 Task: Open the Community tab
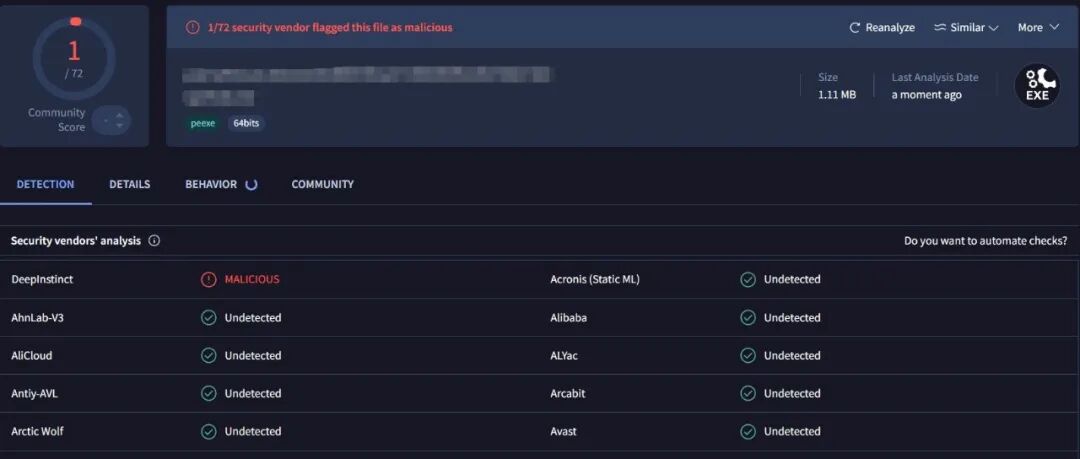pyautogui.click(x=322, y=184)
